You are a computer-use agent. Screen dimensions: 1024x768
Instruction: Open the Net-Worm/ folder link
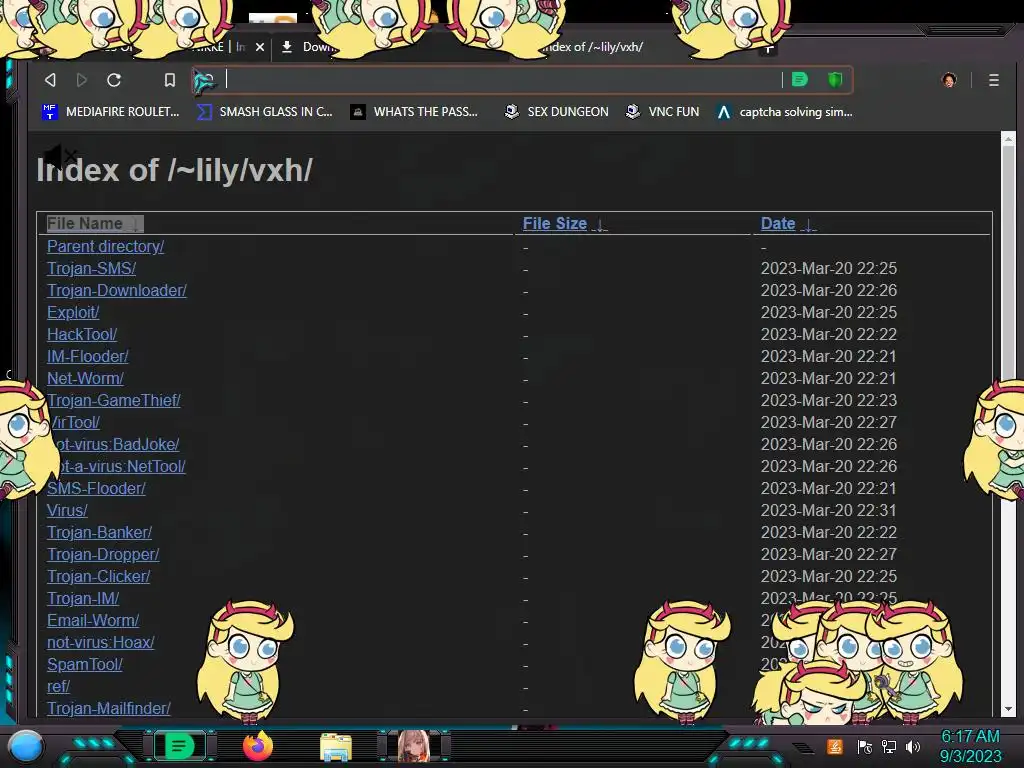(85, 378)
